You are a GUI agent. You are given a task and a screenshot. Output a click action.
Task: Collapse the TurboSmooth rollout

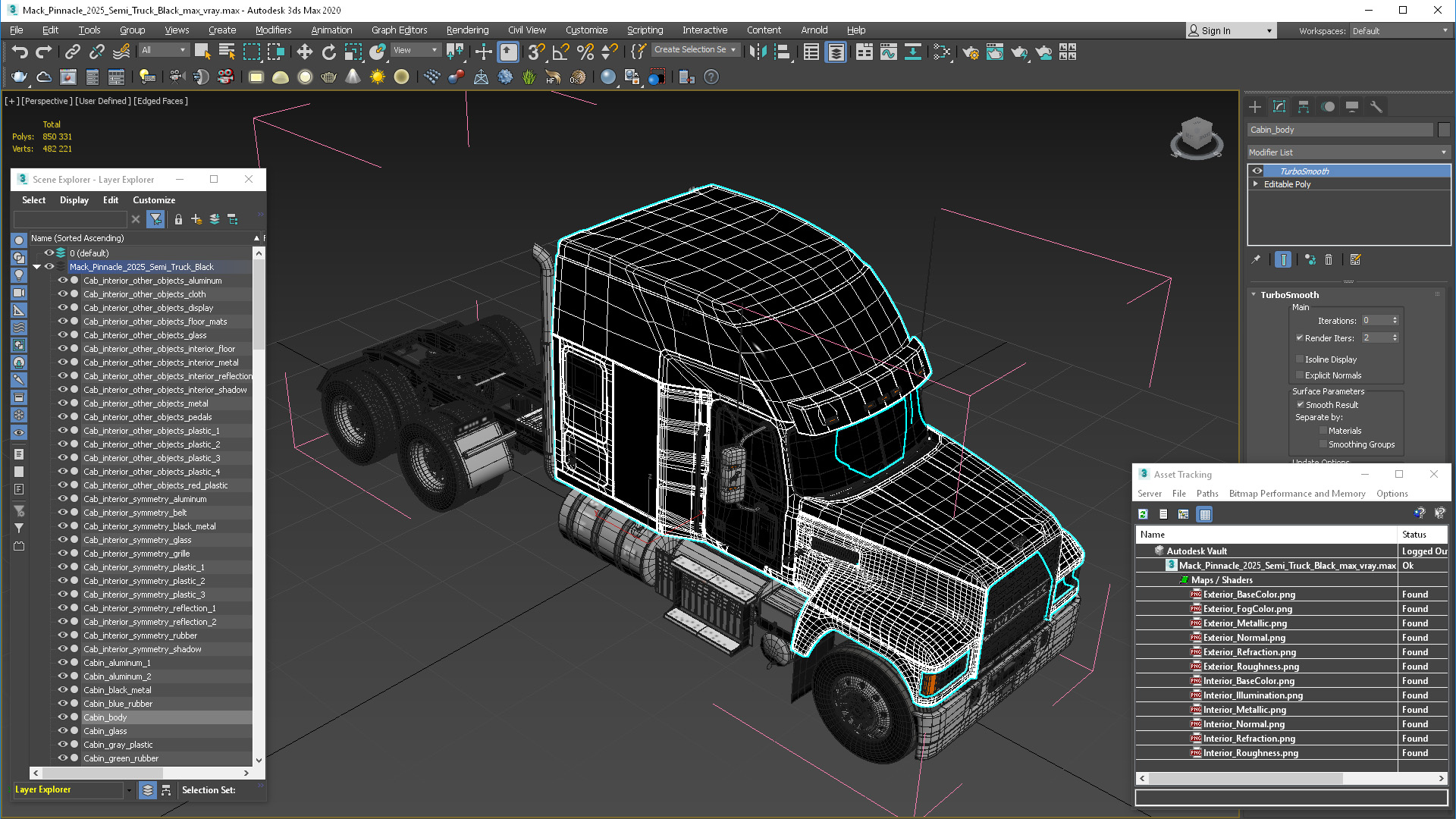click(x=1254, y=295)
